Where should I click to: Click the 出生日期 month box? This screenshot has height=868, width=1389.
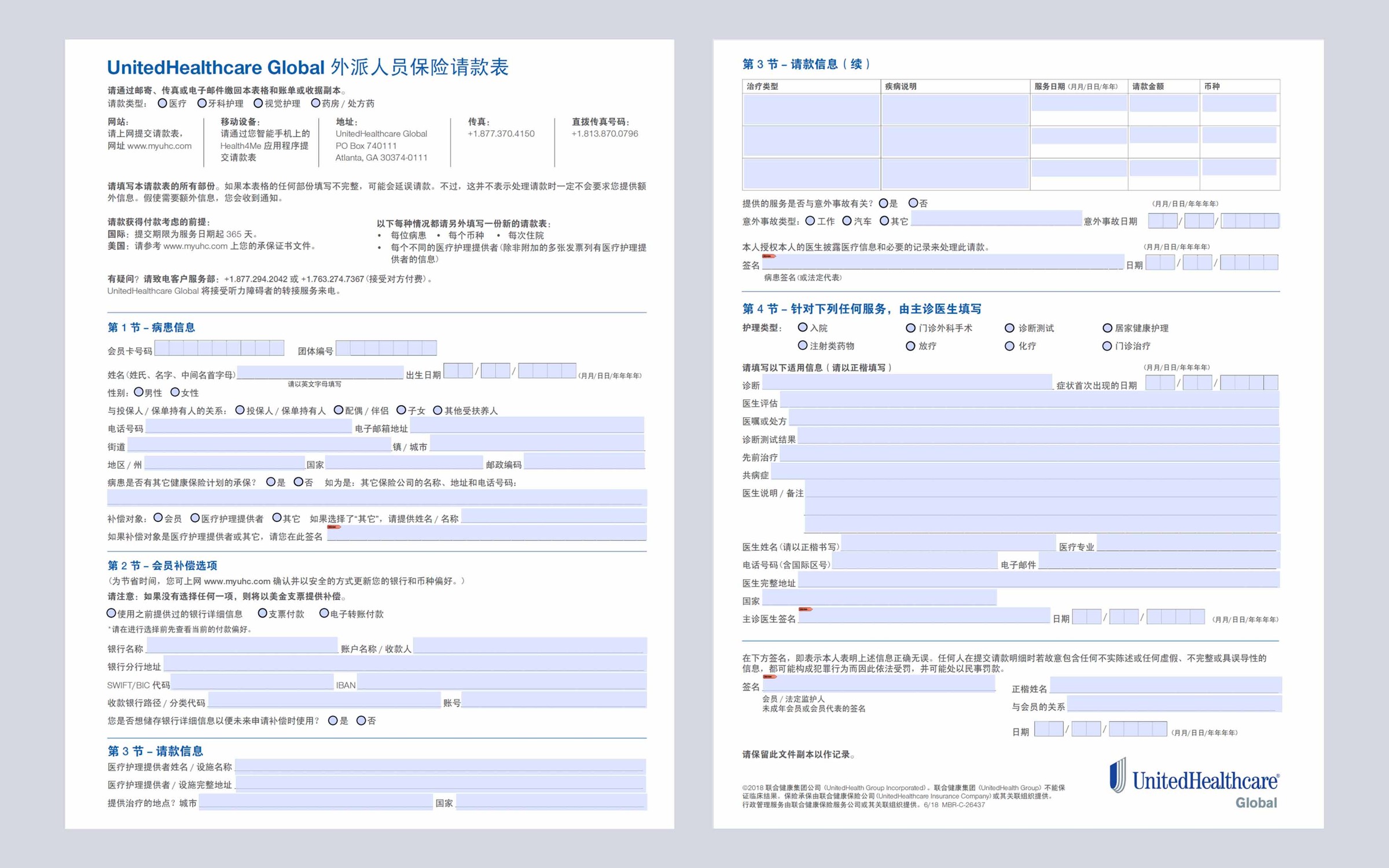[458, 371]
